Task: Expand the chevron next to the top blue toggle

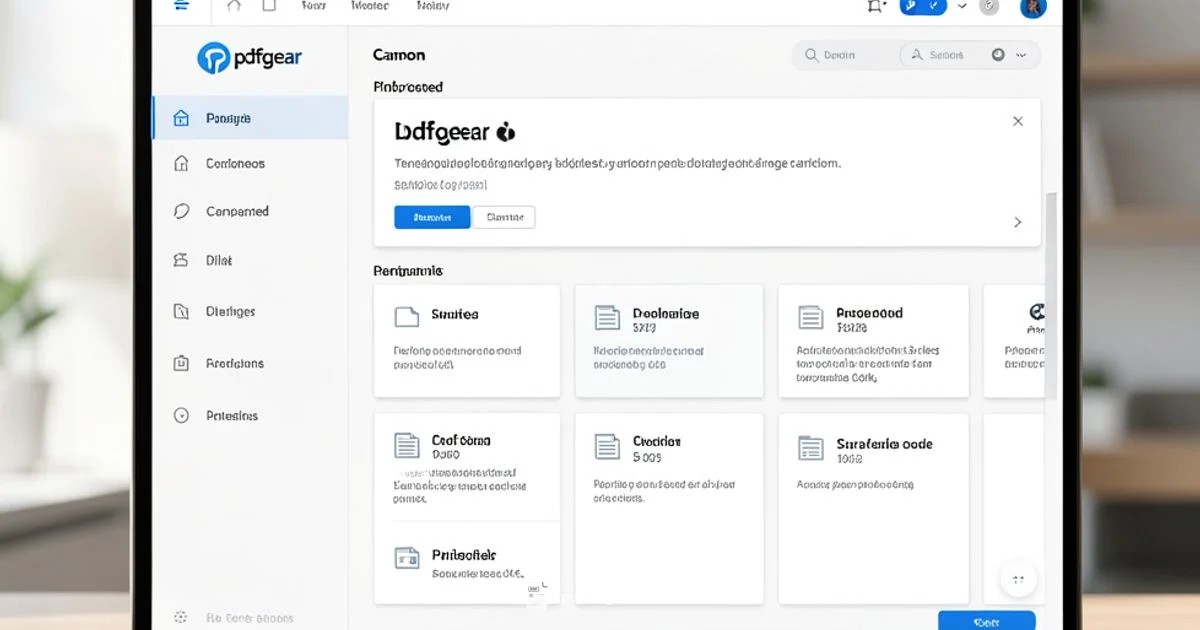Action: pyautogui.click(x=962, y=6)
